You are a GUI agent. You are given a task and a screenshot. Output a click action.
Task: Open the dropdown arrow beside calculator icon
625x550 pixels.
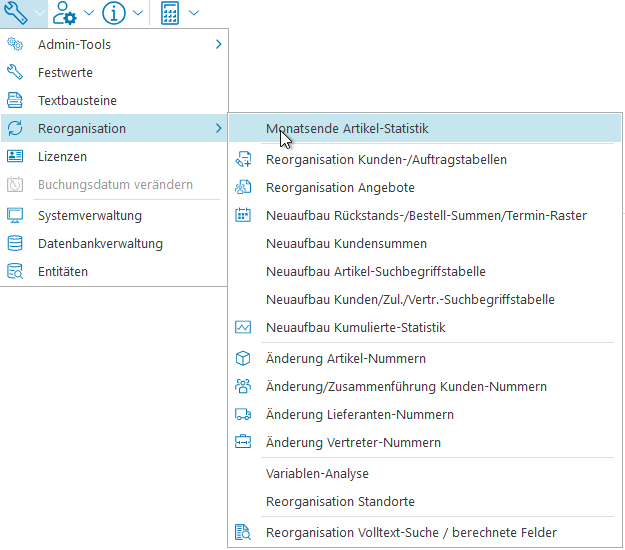pos(193,13)
